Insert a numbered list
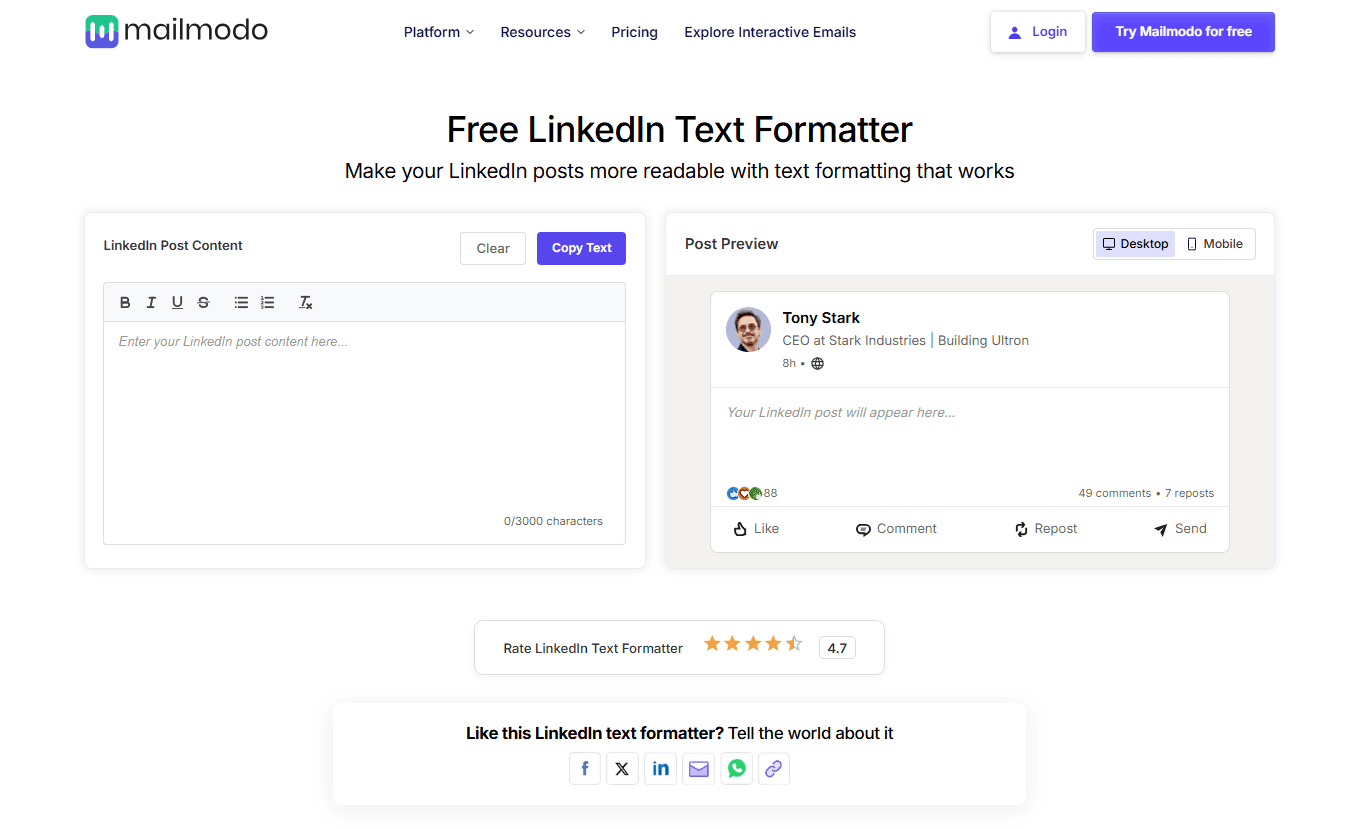Image resolution: width=1347 pixels, height=829 pixels. click(x=267, y=302)
